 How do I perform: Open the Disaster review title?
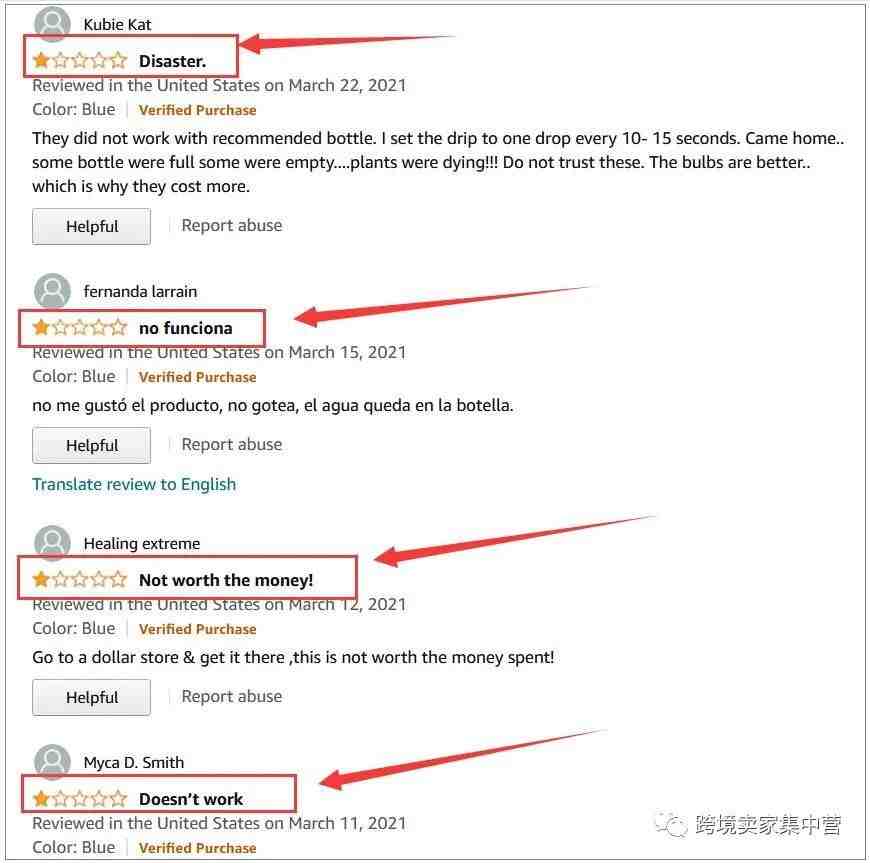pyautogui.click(x=173, y=60)
